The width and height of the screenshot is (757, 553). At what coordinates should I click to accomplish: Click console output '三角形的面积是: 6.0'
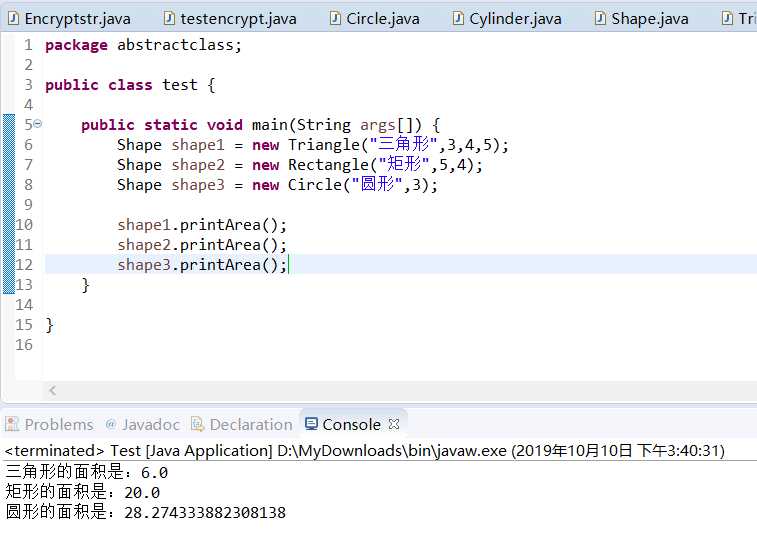click(x=87, y=472)
